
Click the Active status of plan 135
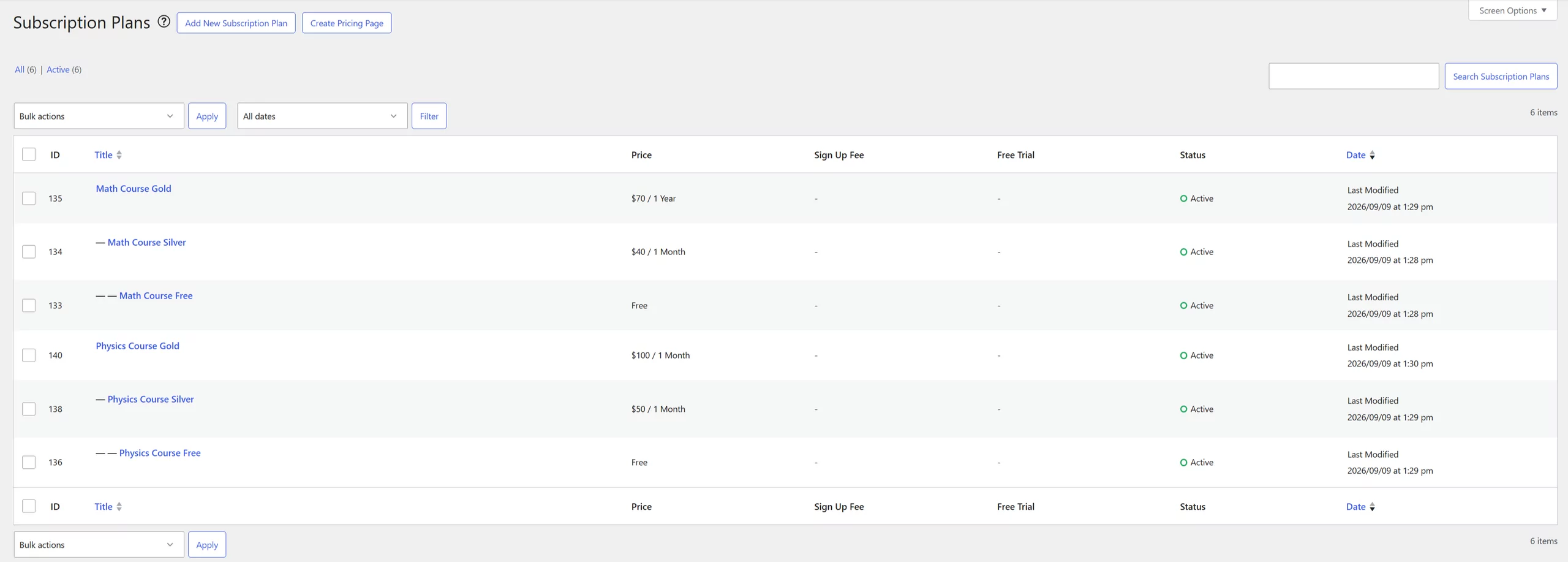[x=1197, y=199]
